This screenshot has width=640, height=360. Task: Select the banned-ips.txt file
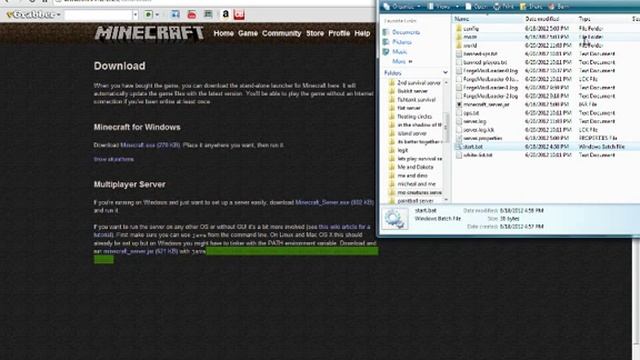point(477,54)
